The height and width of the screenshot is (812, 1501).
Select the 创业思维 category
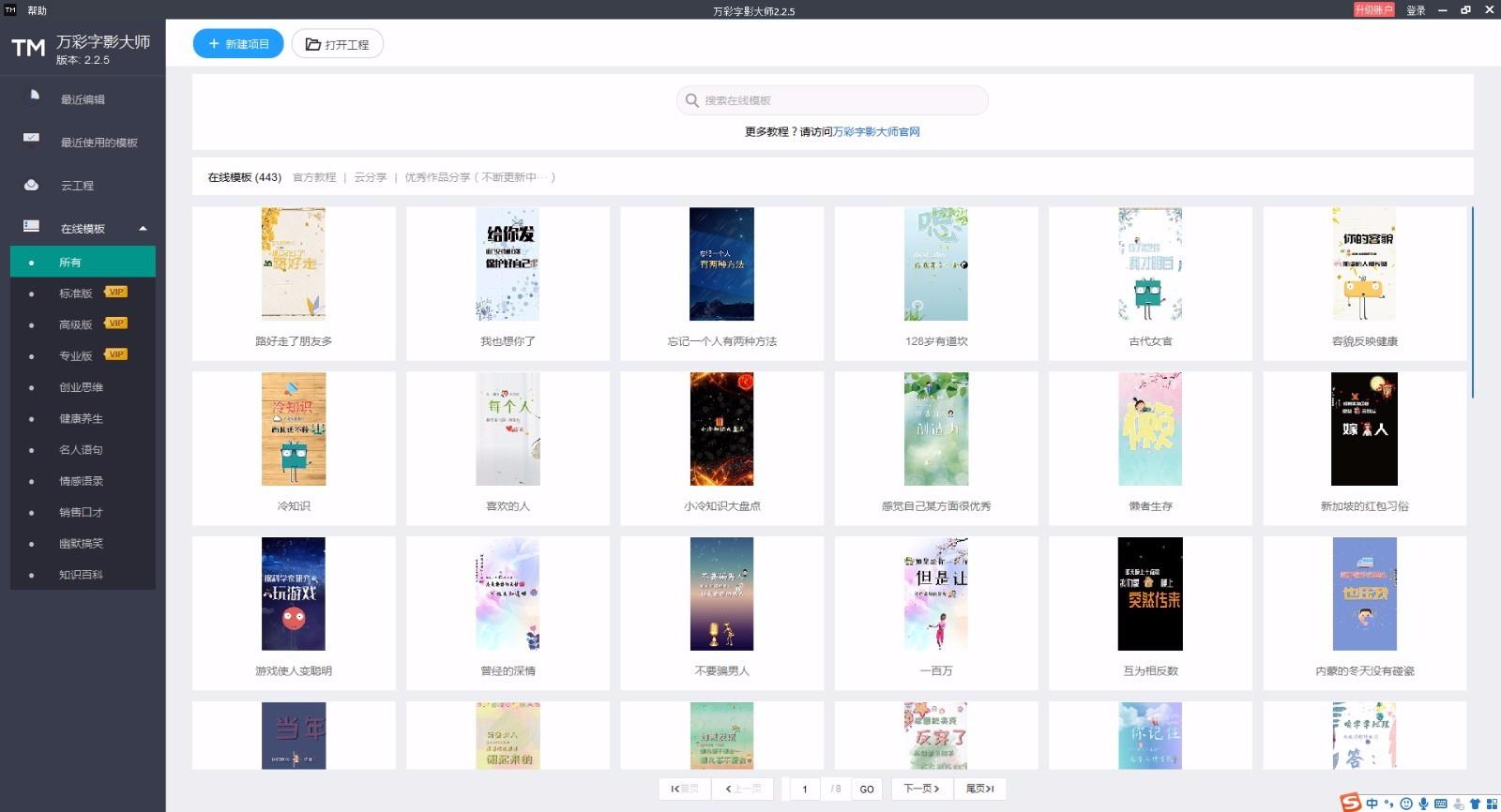[x=83, y=387]
